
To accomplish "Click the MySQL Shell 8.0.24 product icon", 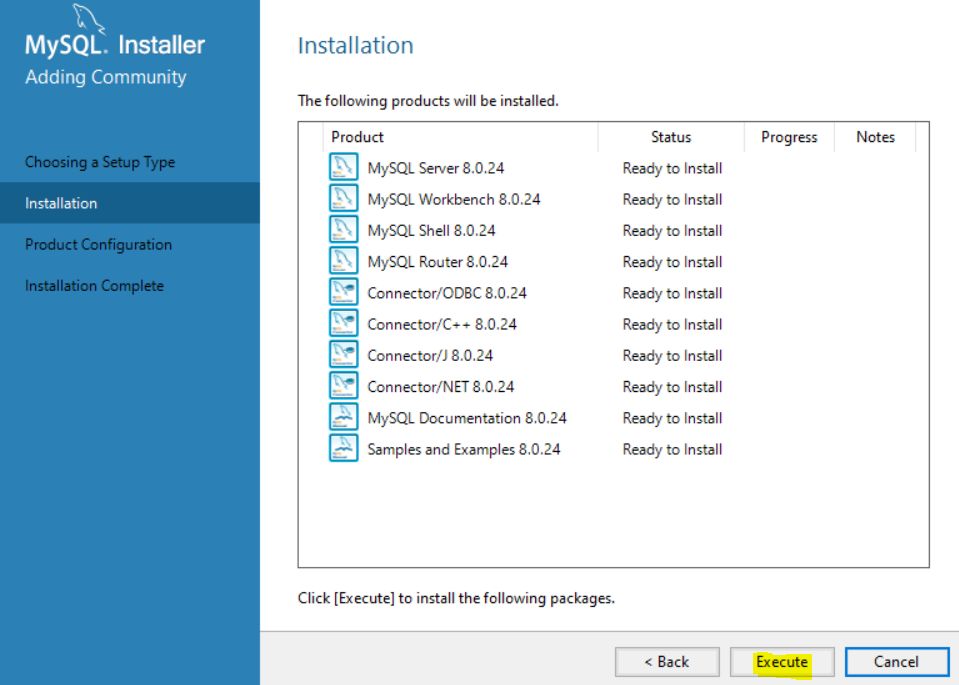I will (343, 229).
